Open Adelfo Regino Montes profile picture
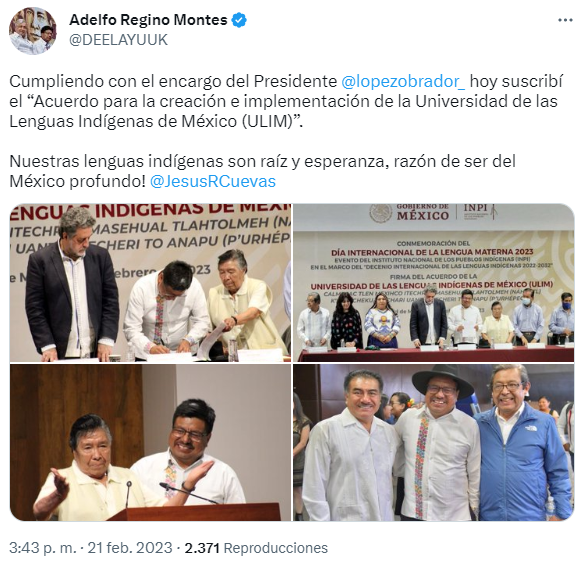The height and width of the screenshot is (563, 583). point(33,30)
